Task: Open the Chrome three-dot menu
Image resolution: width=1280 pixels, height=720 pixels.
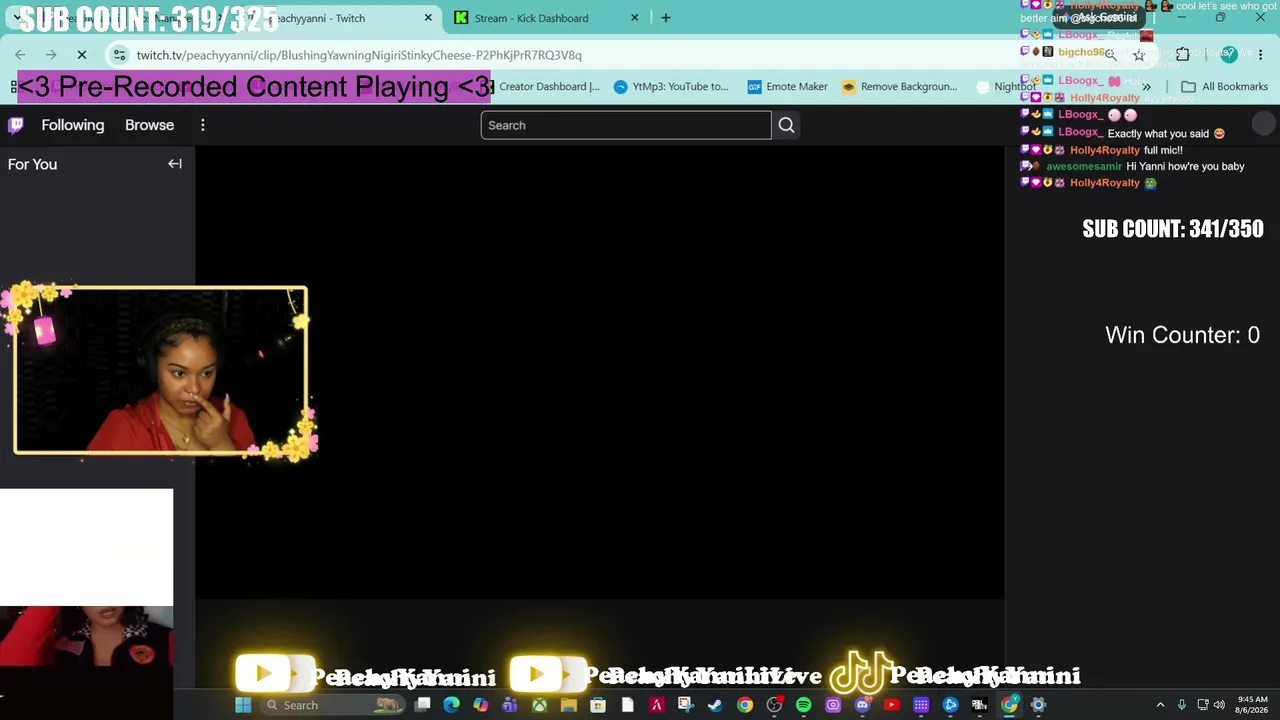Action: point(1260,55)
